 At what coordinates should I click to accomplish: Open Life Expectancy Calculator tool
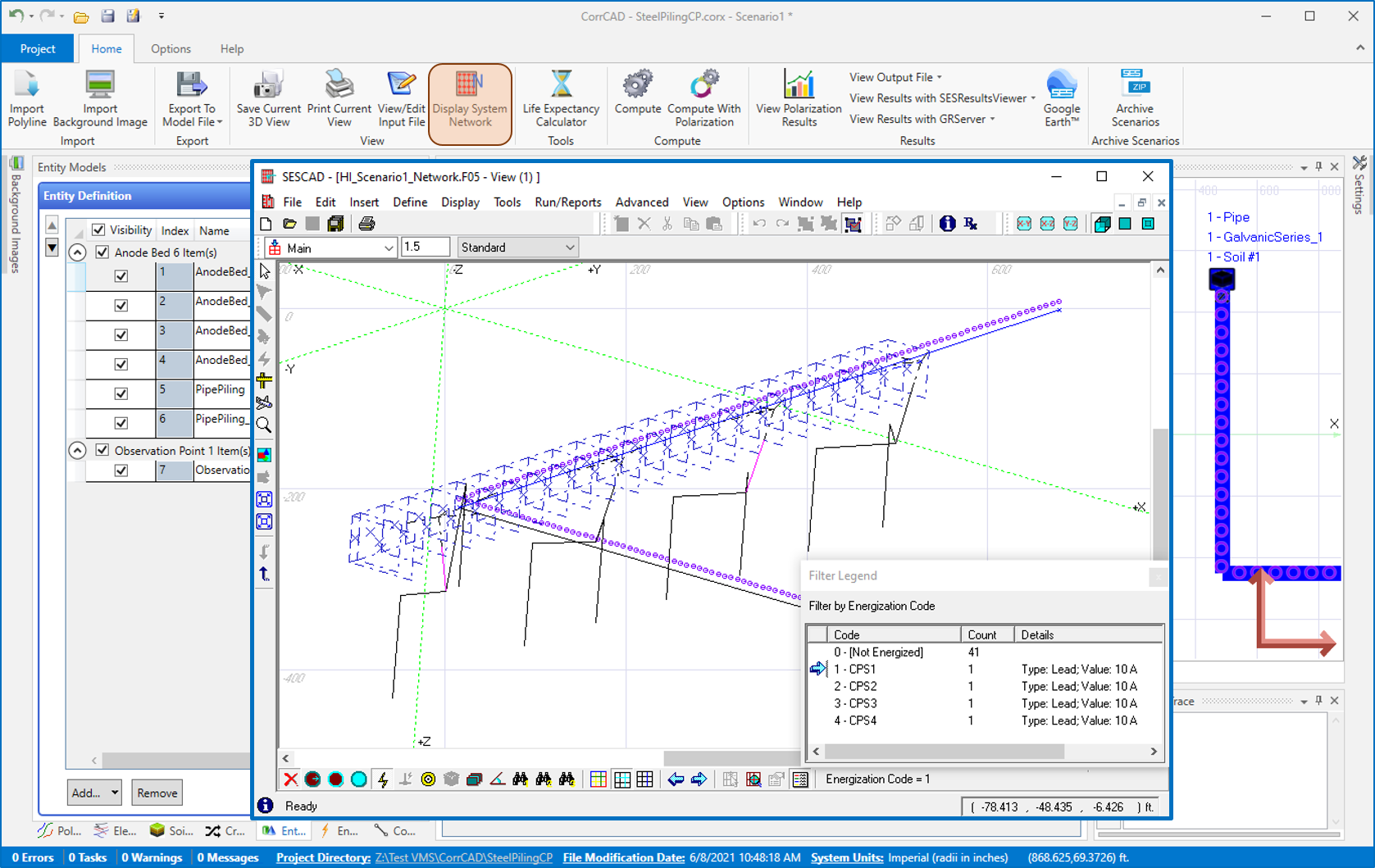tap(561, 99)
